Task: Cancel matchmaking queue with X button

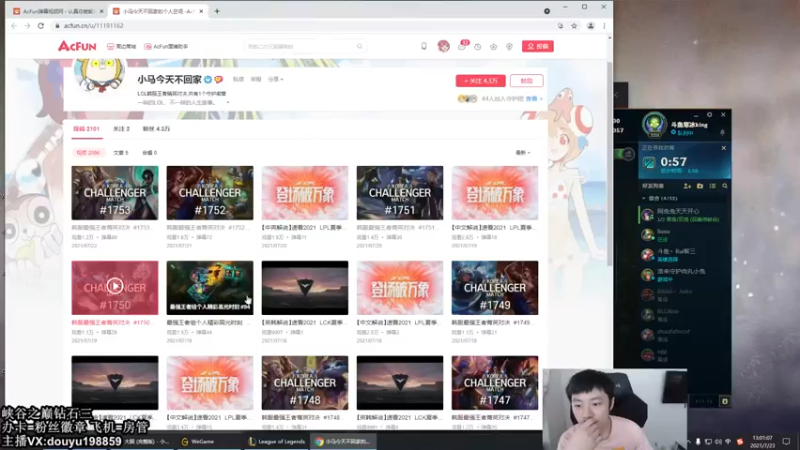Action: (x=723, y=148)
